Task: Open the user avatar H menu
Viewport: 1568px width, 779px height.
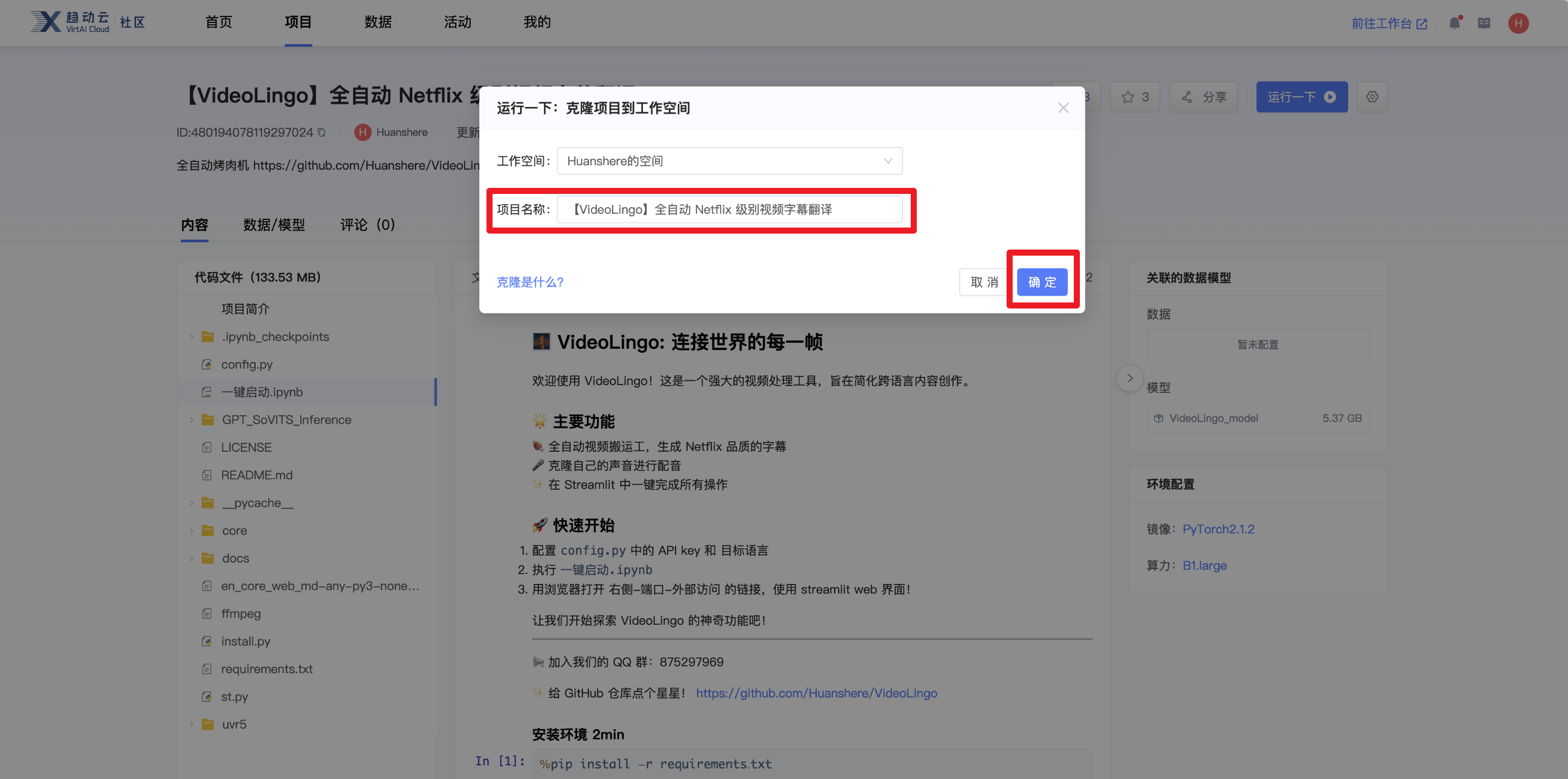Action: pos(1518,23)
